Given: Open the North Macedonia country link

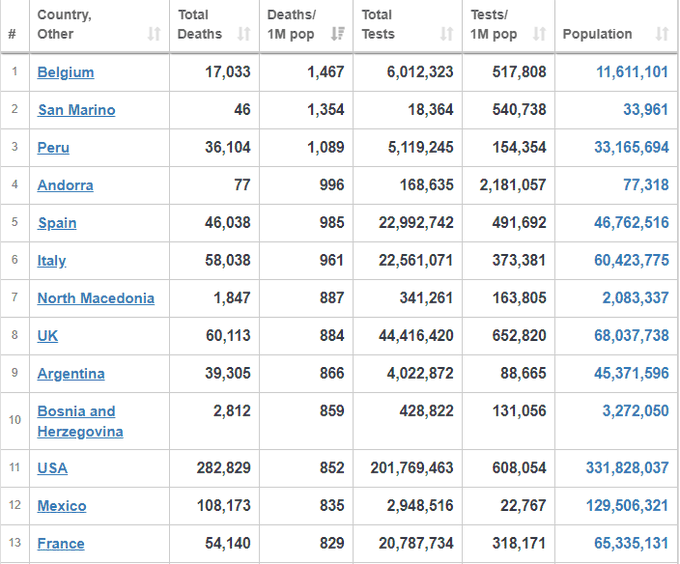Looking at the screenshot, I should (96, 298).
